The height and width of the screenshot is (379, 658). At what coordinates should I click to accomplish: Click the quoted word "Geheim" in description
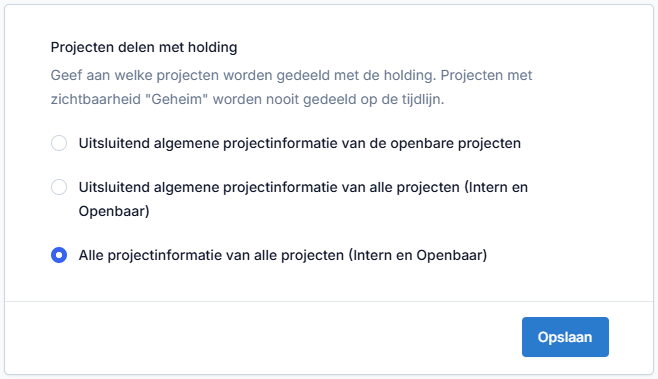tap(177, 99)
